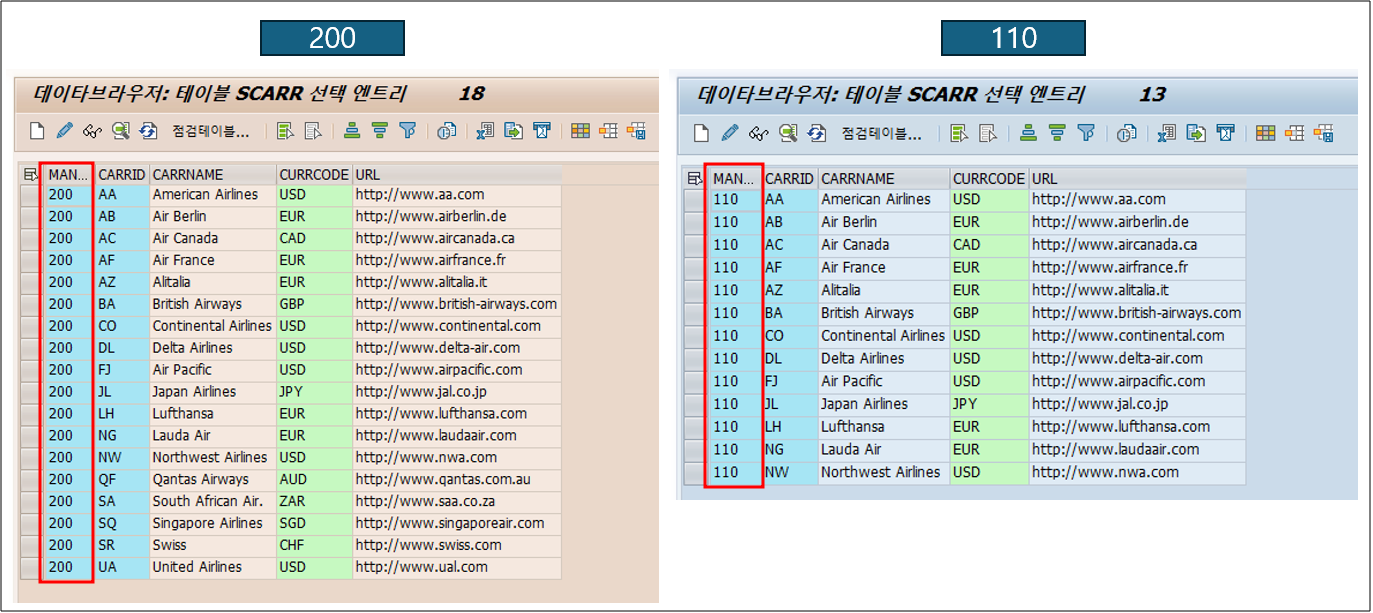Click http://www.ual.com URL cell
The height and width of the screenshot is (613, 1373).
coord(457,567)
